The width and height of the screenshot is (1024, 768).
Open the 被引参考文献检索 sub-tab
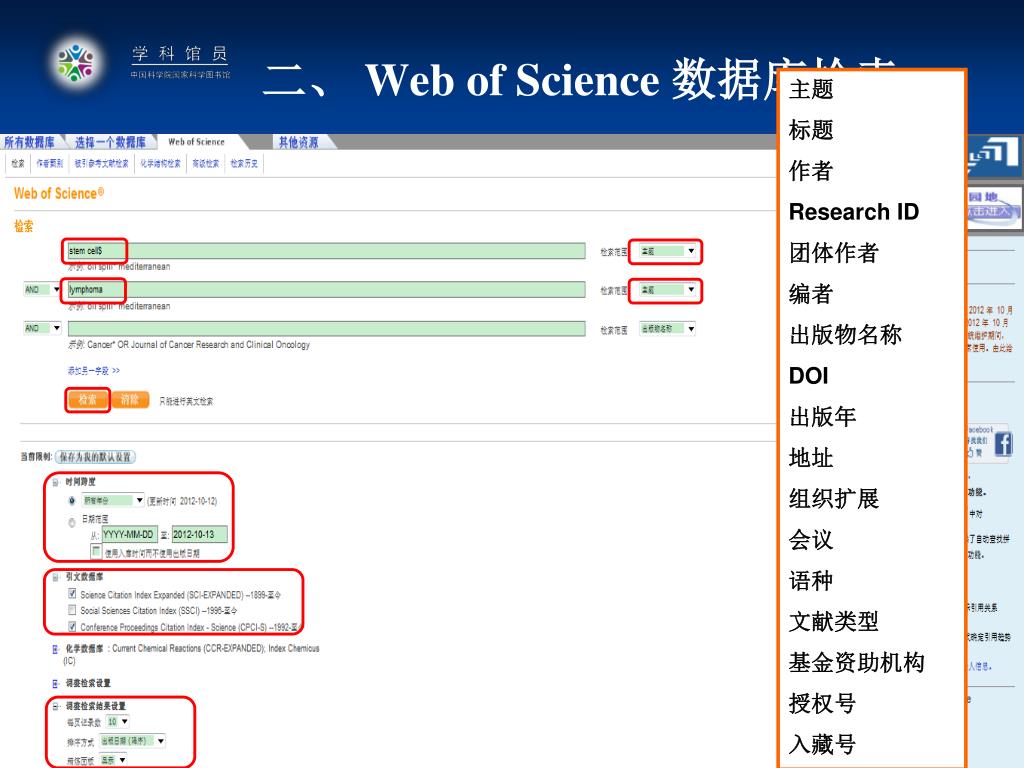coord(101,163)
